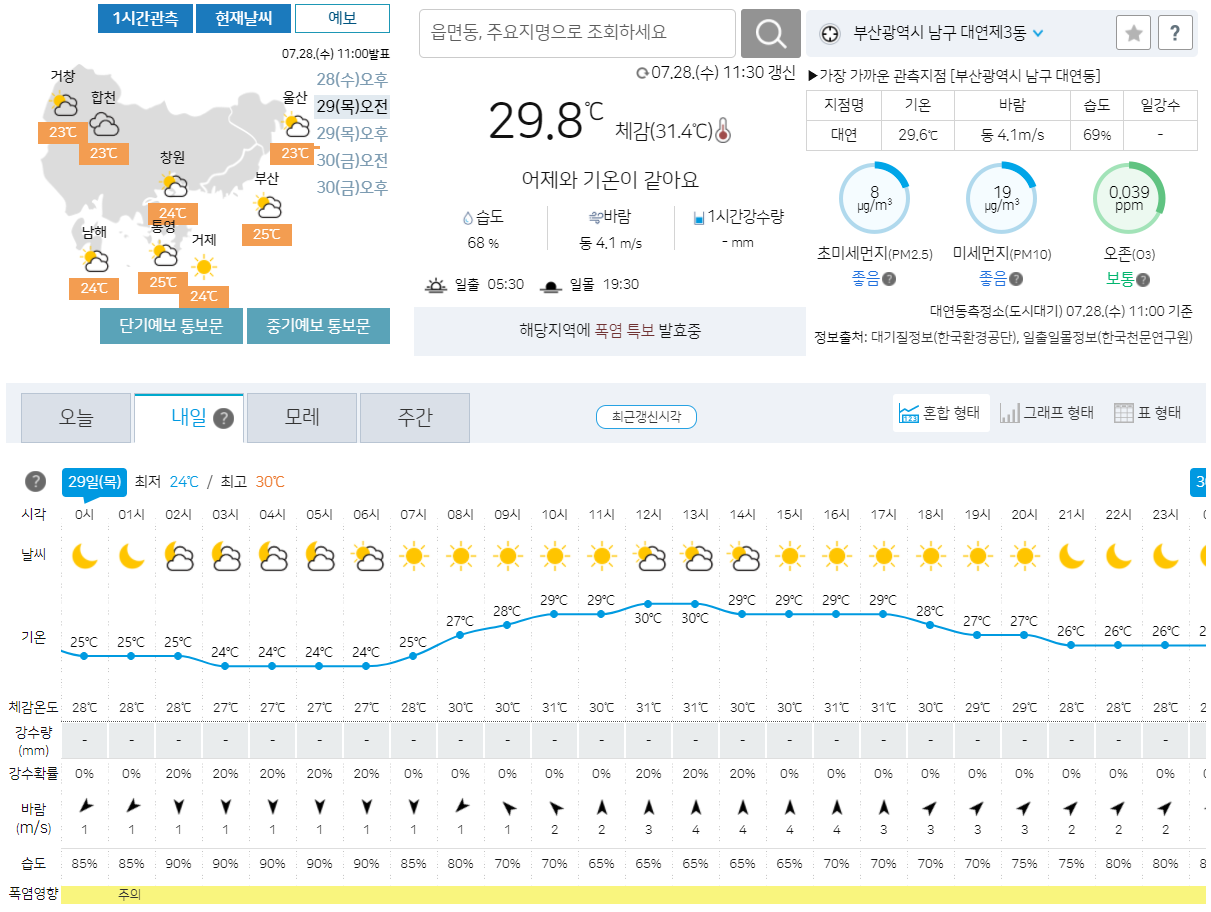
Task: Open the help icon under 오존 보통
Action: (x=1144, y=279)
